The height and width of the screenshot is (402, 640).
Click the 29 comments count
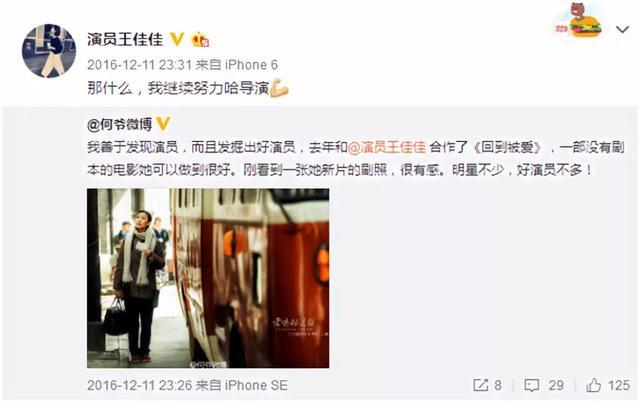coord(556,385)
